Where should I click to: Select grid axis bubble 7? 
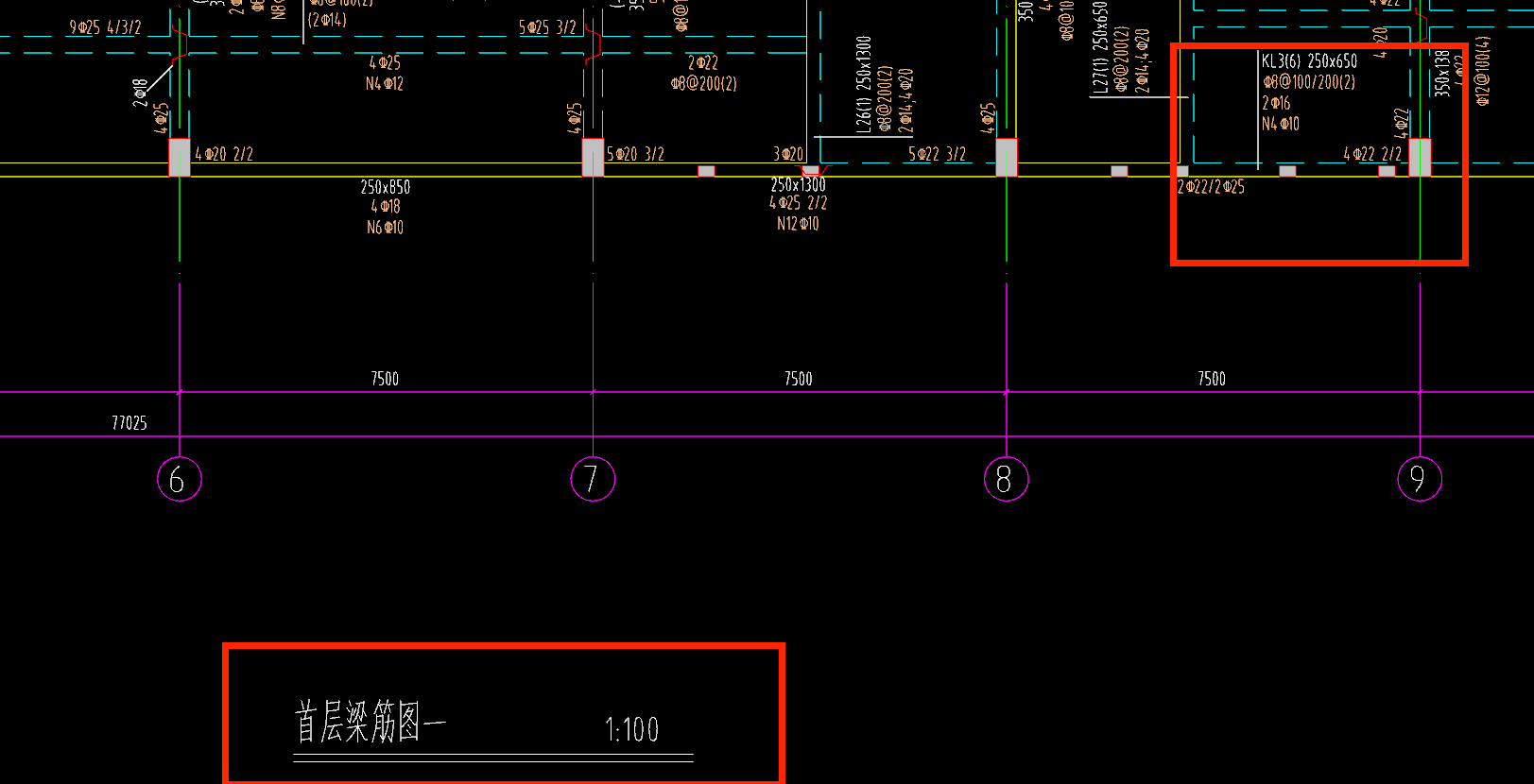(593, 479)
